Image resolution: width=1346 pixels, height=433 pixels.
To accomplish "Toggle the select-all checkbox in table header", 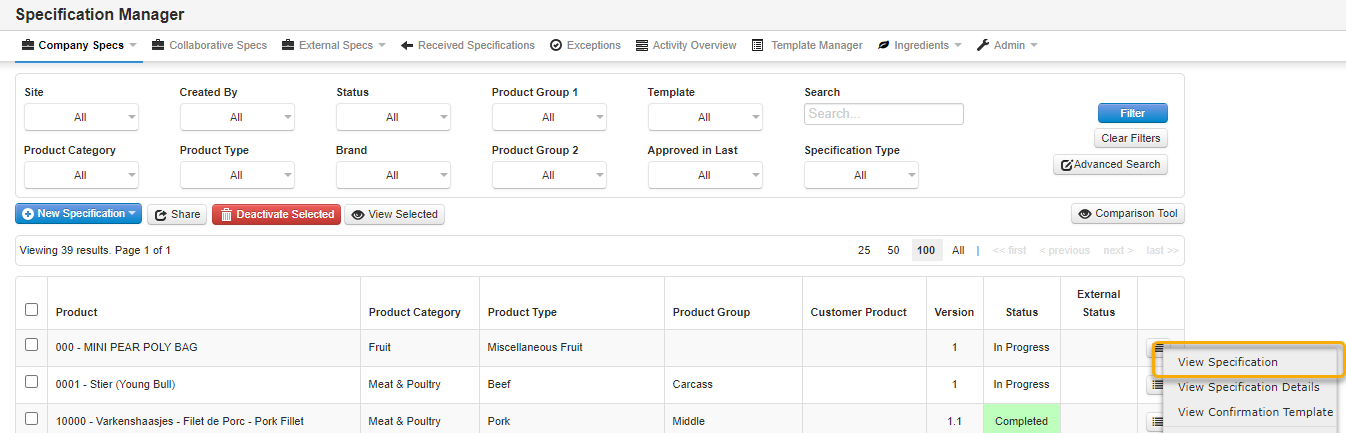I will coord(32,310).
